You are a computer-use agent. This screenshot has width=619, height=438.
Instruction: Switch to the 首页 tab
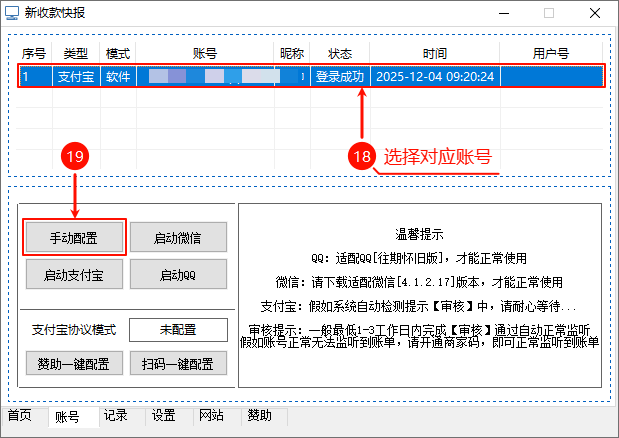(20, 415)
